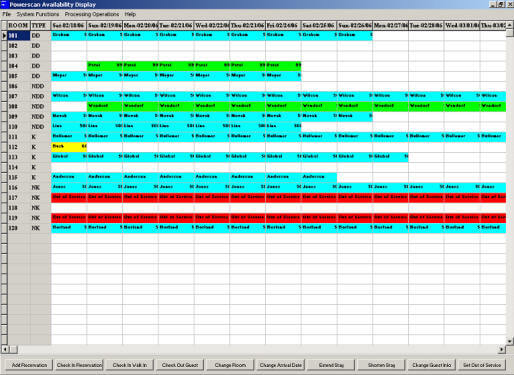514x375 pixels.
Task: Click the row selector beside room 107
Action: (x=4, y=97)
